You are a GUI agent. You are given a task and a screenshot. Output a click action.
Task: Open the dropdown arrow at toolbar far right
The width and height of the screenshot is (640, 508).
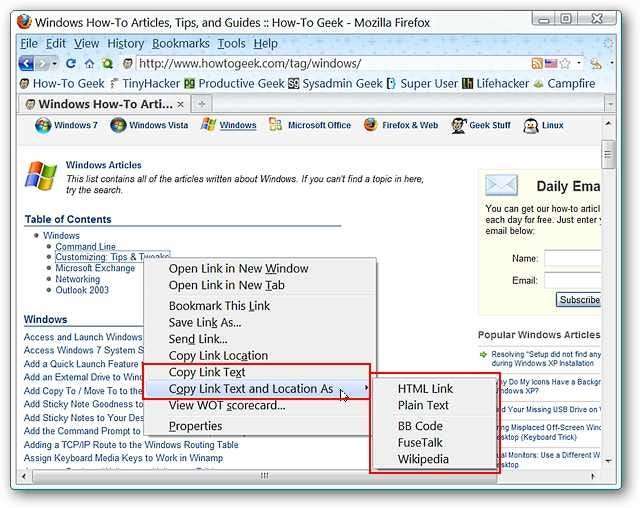tap(611, 63)
